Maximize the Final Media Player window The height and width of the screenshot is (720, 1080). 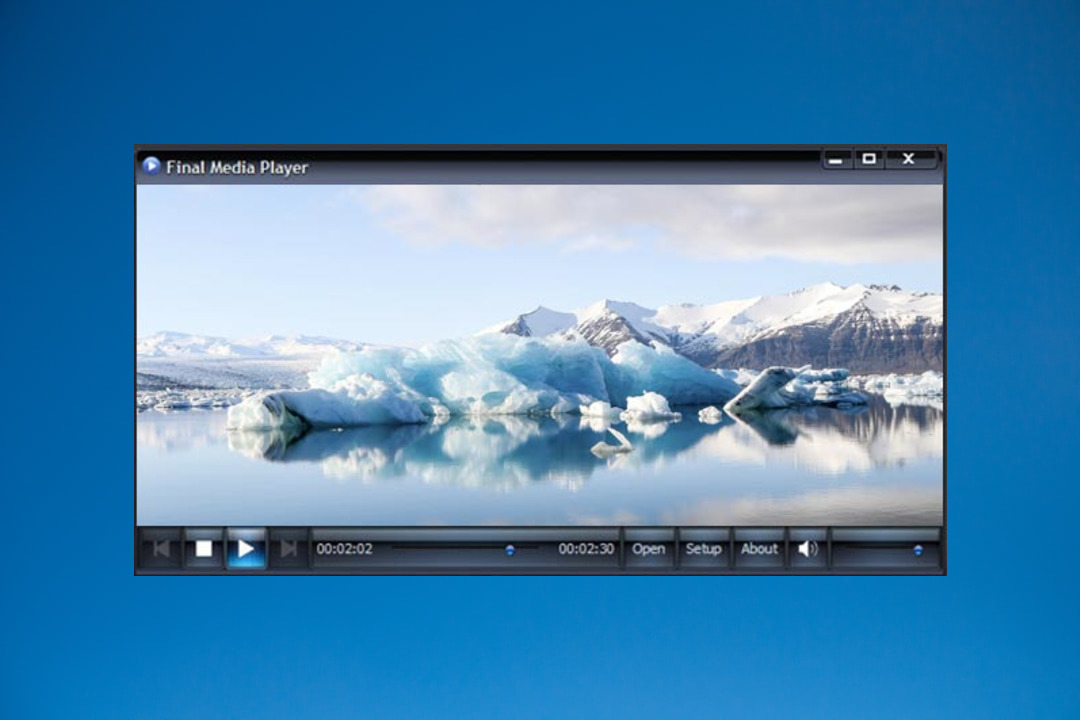[x=869, y=159]
